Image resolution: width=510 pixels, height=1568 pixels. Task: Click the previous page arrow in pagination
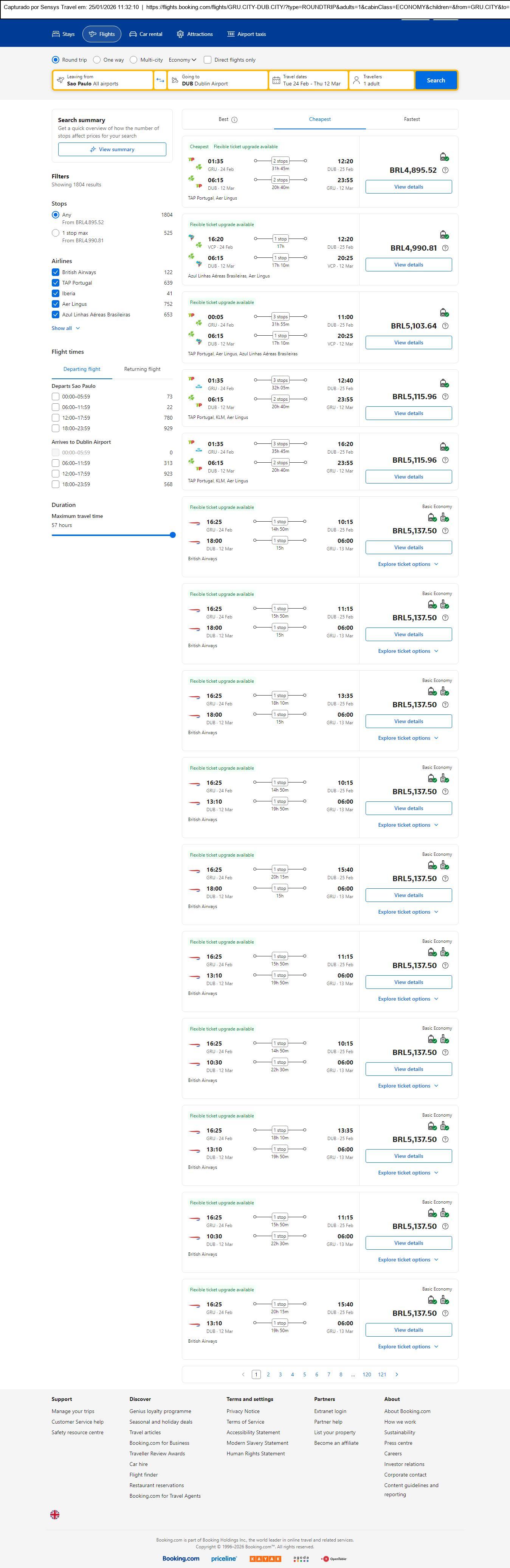[x=243, y=1374]
